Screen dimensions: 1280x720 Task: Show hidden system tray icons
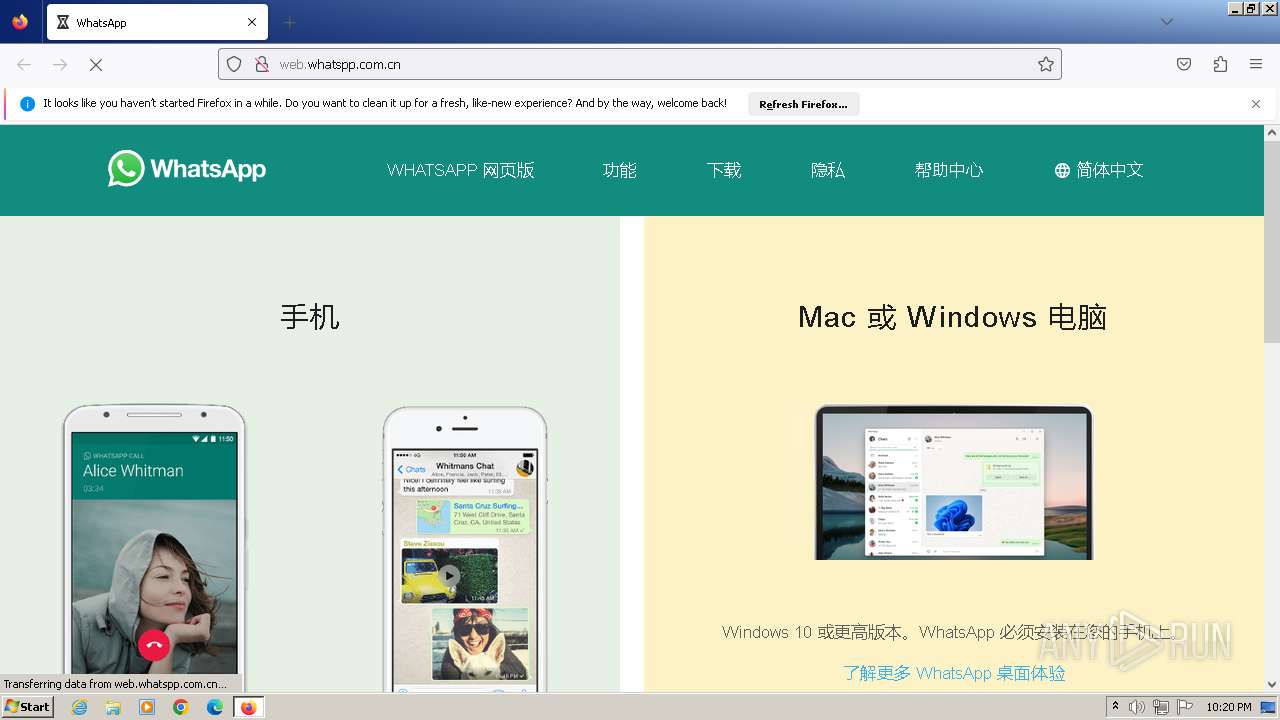[x=1115, y=707]
